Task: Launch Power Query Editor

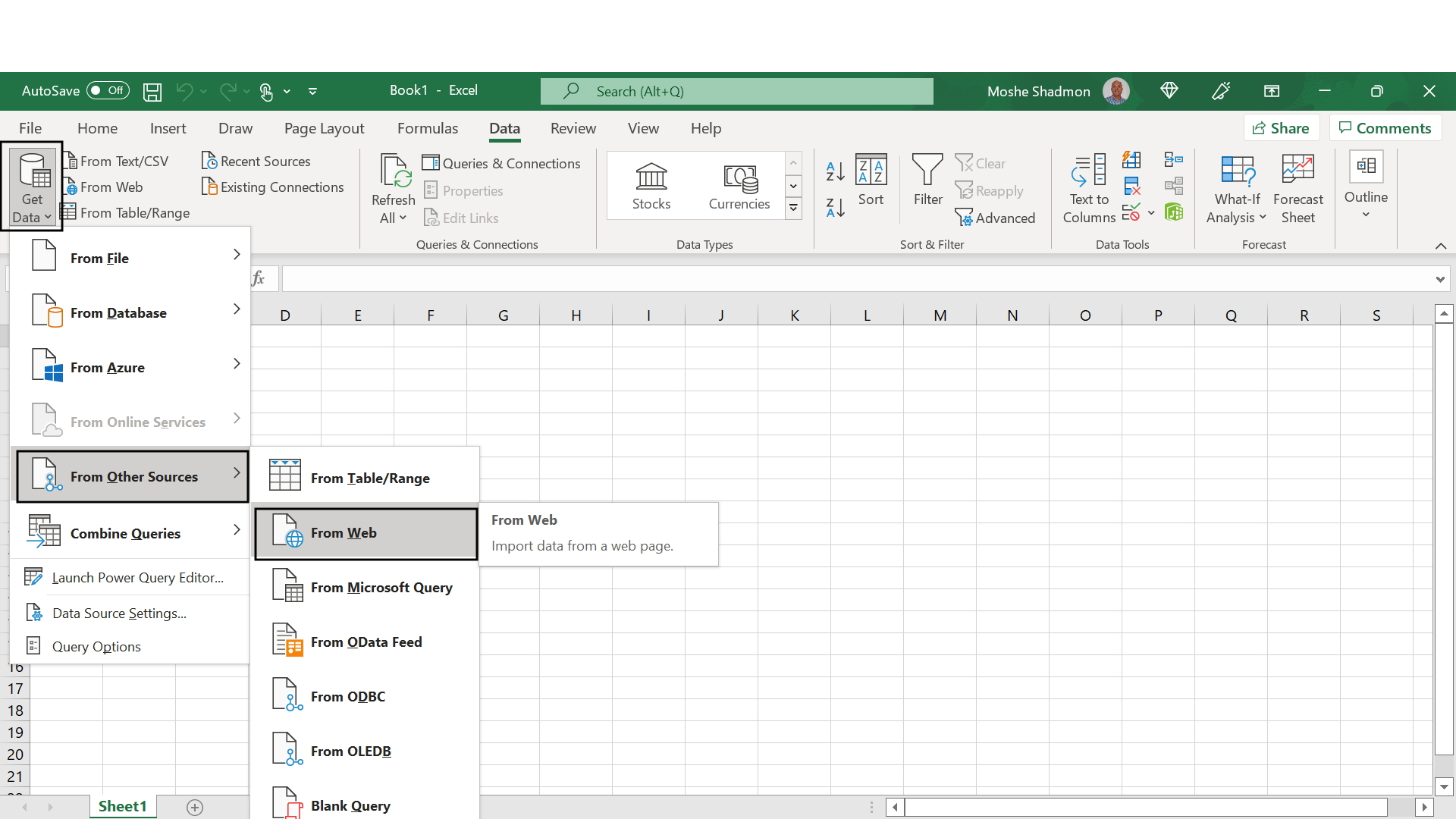Action: coord(132,577)
